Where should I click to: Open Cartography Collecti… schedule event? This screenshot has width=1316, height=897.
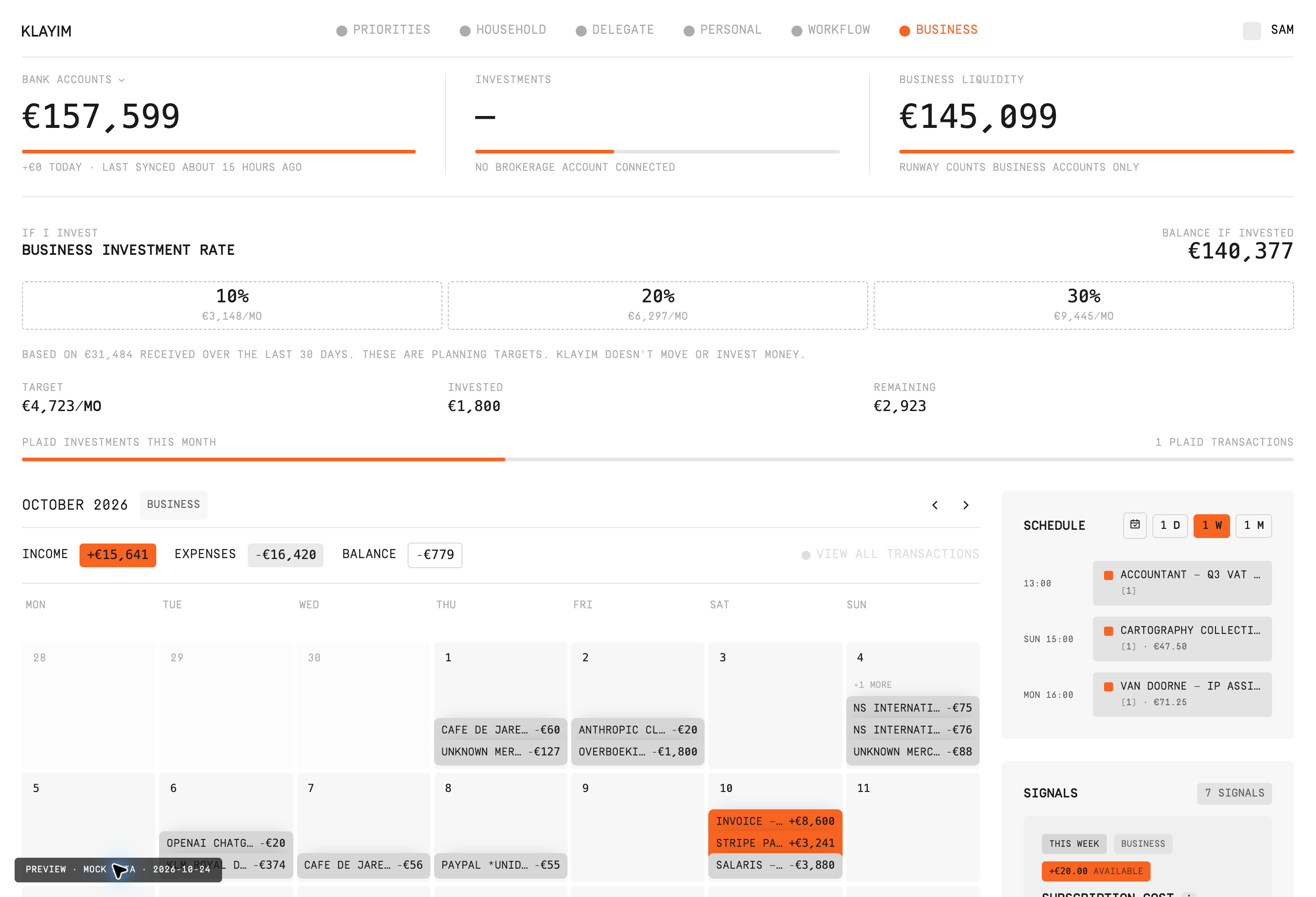1182,639
